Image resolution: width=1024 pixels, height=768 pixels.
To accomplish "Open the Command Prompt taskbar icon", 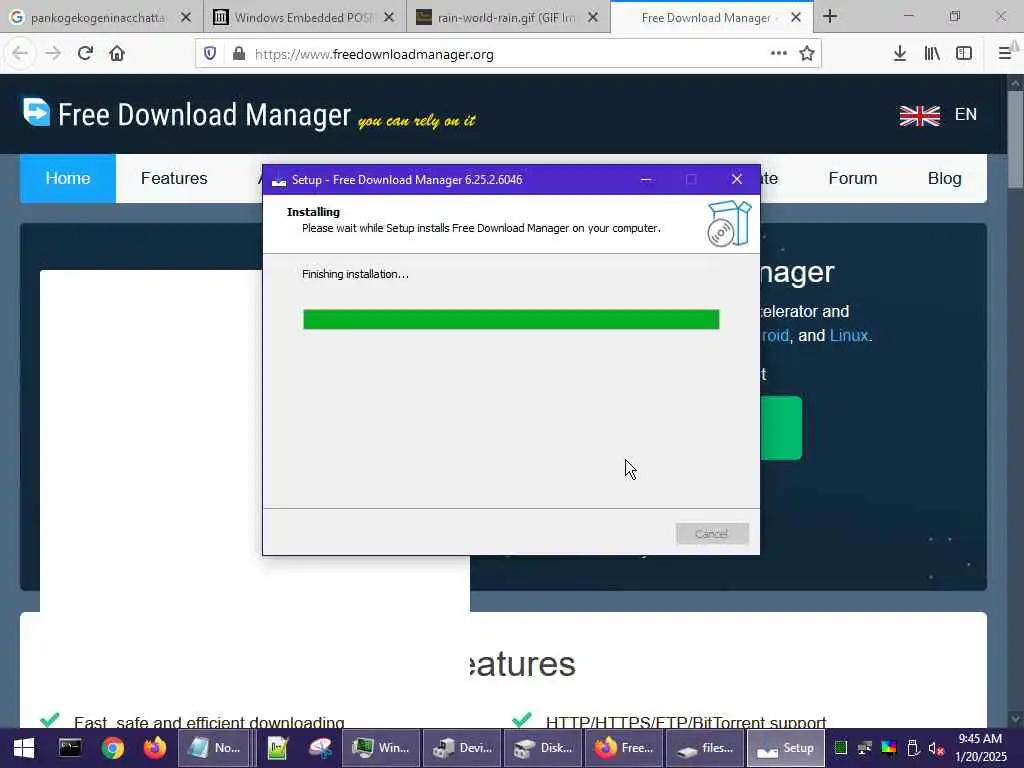I will [x=70, y=748].
